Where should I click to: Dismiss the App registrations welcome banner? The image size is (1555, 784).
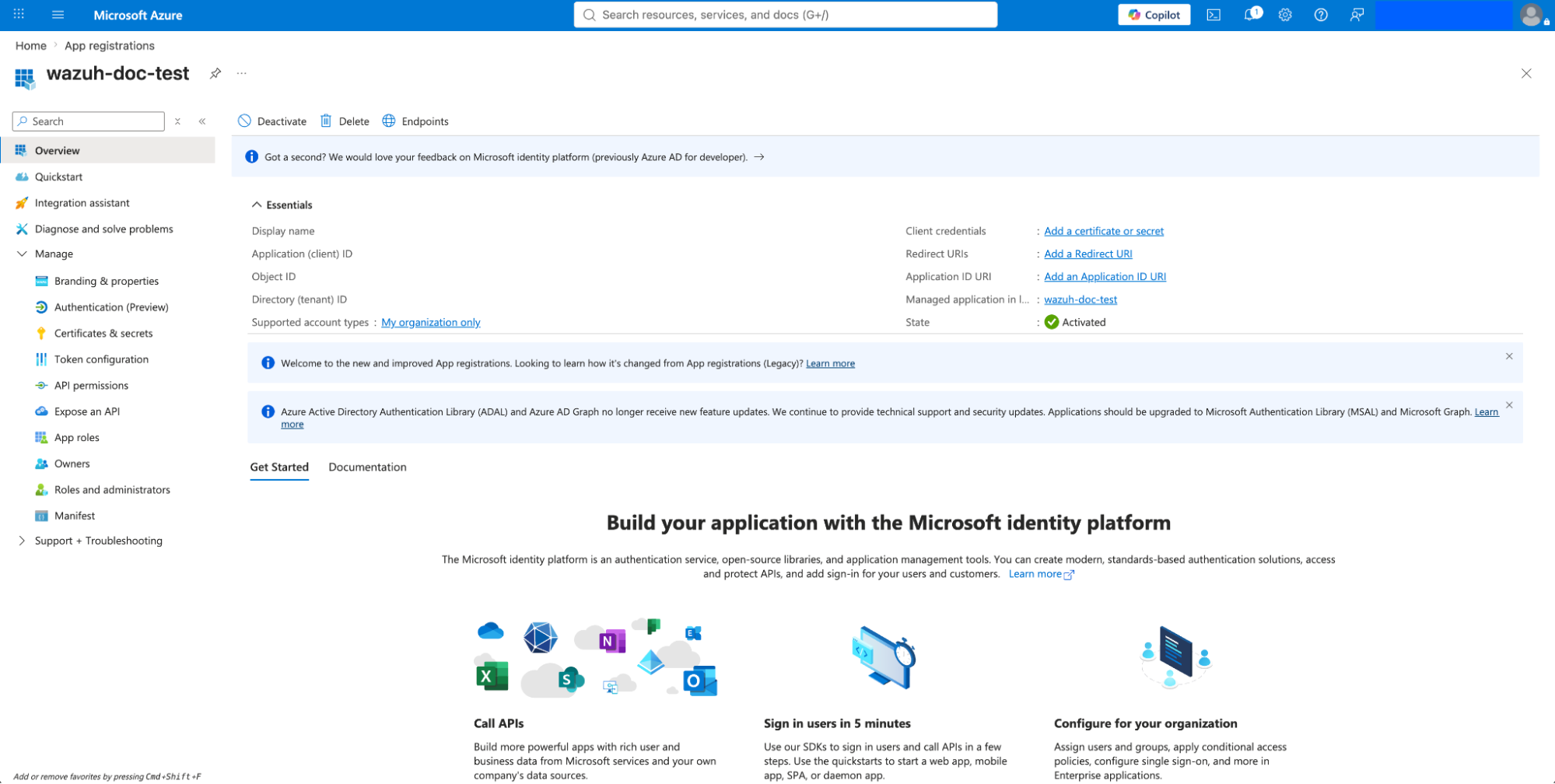point(1509,356)
